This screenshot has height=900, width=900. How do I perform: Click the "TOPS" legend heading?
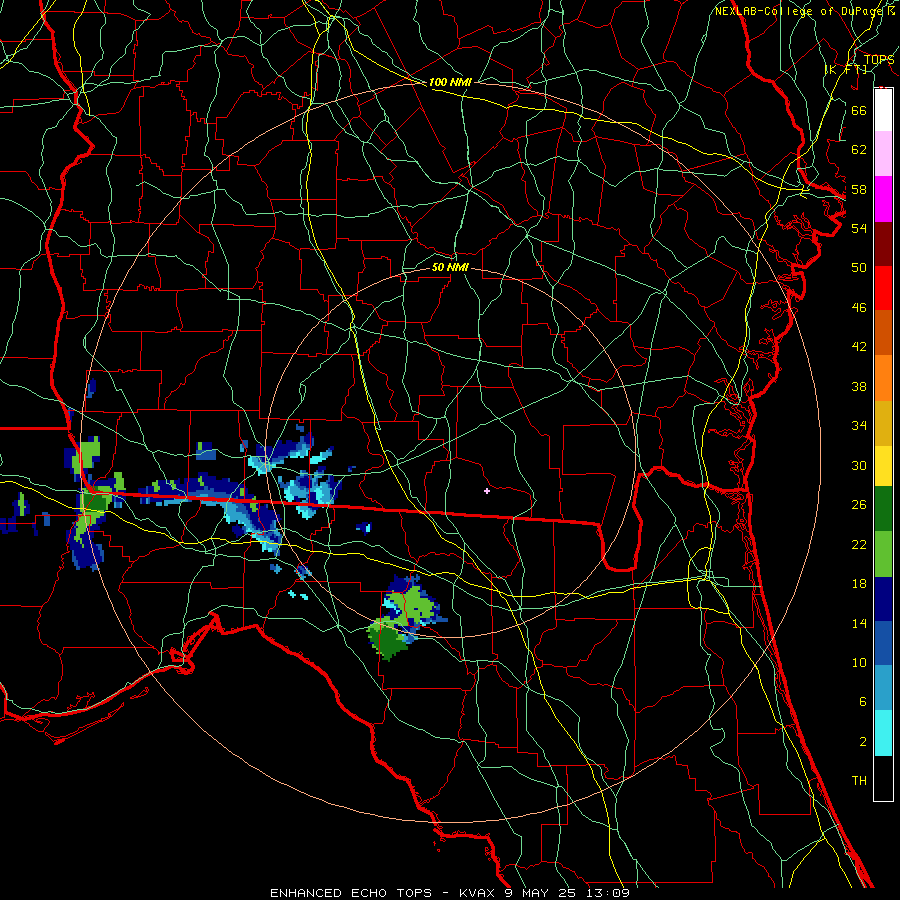pos(878,60)
